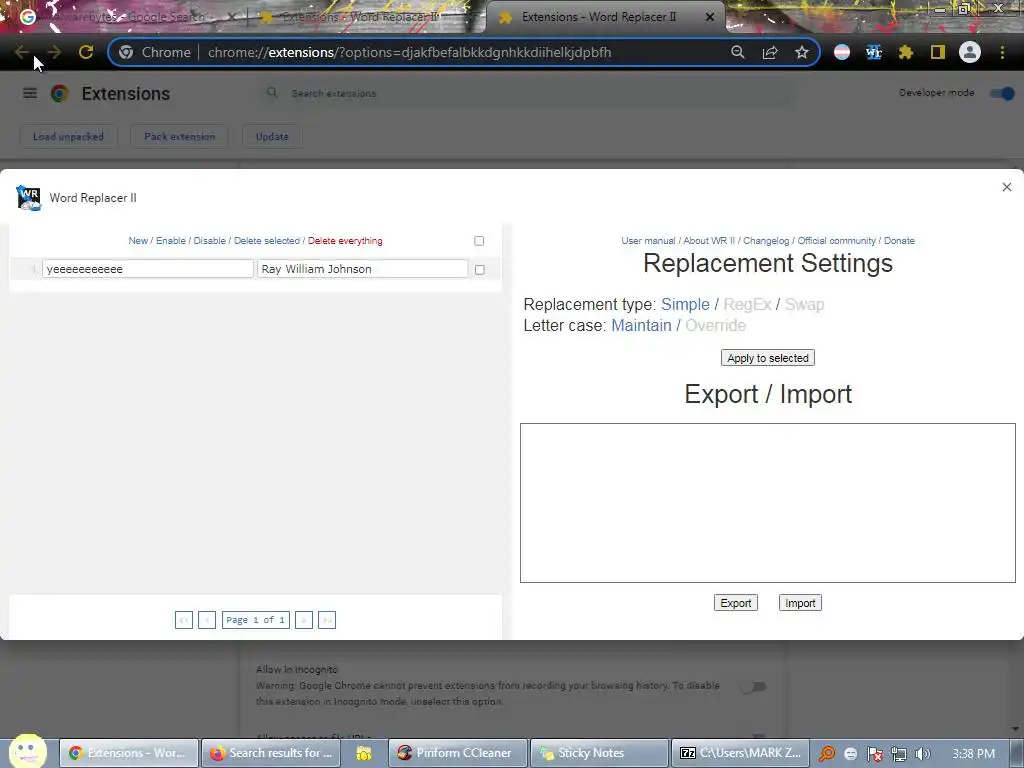
Task: Open the Chrome profile avatar
Action: point(970,52)
